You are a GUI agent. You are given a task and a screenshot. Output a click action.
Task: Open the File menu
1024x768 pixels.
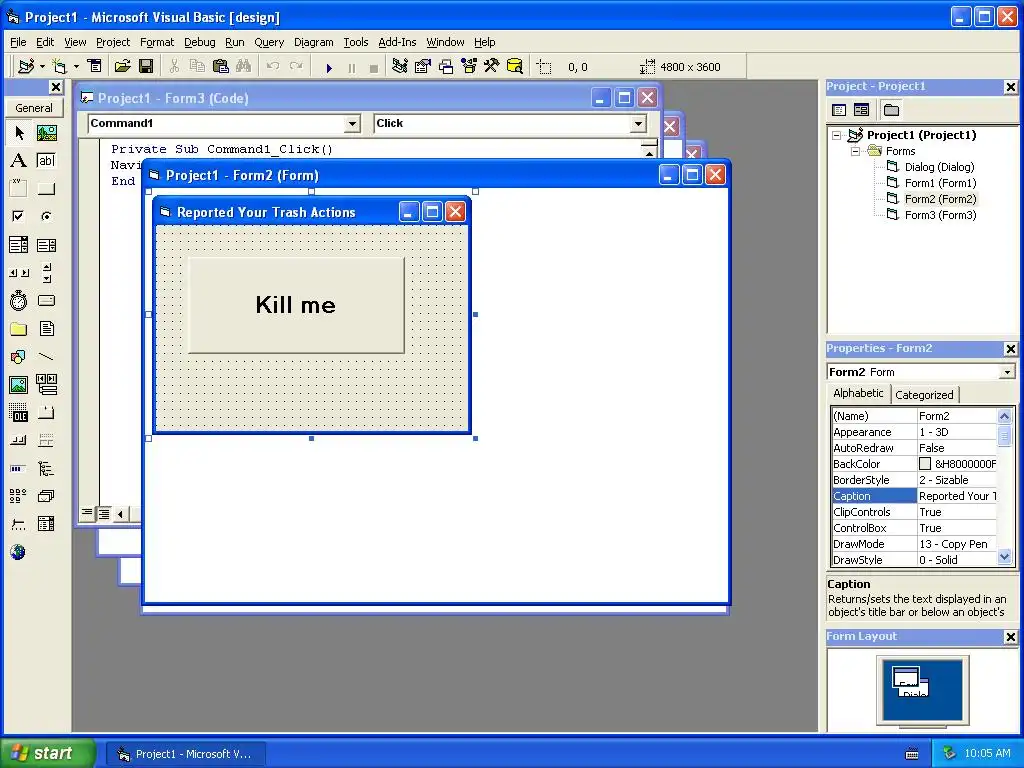(18, 42)
